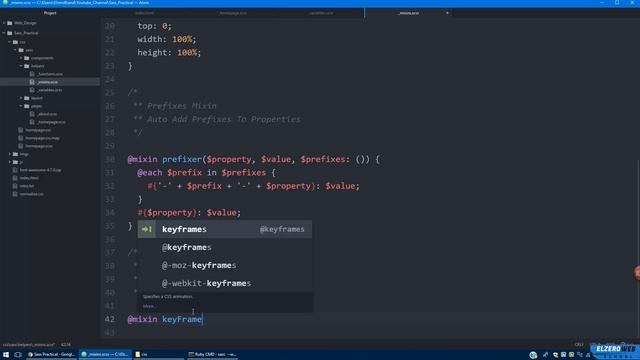Switch to the _variables.scss editor tab

pos(320,13)
